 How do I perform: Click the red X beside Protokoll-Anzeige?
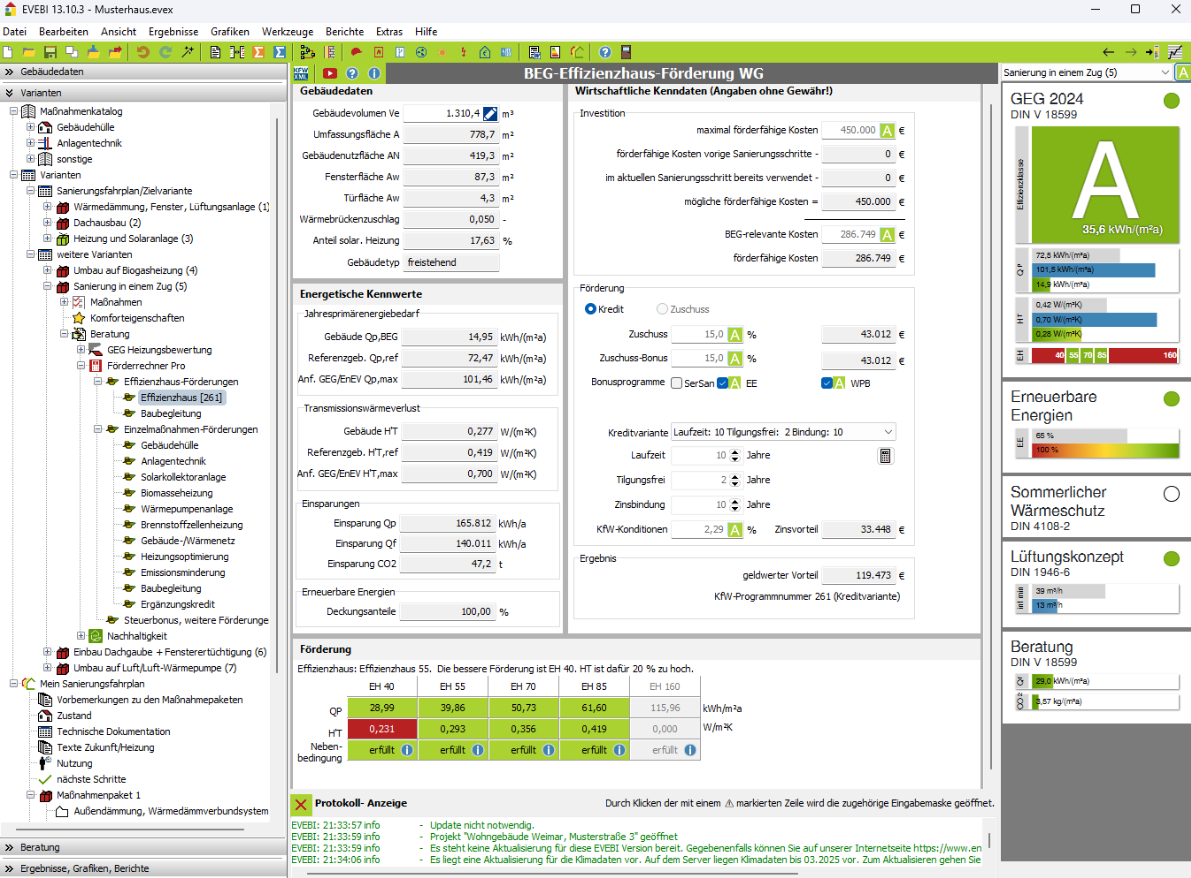[x=301, y=804]
